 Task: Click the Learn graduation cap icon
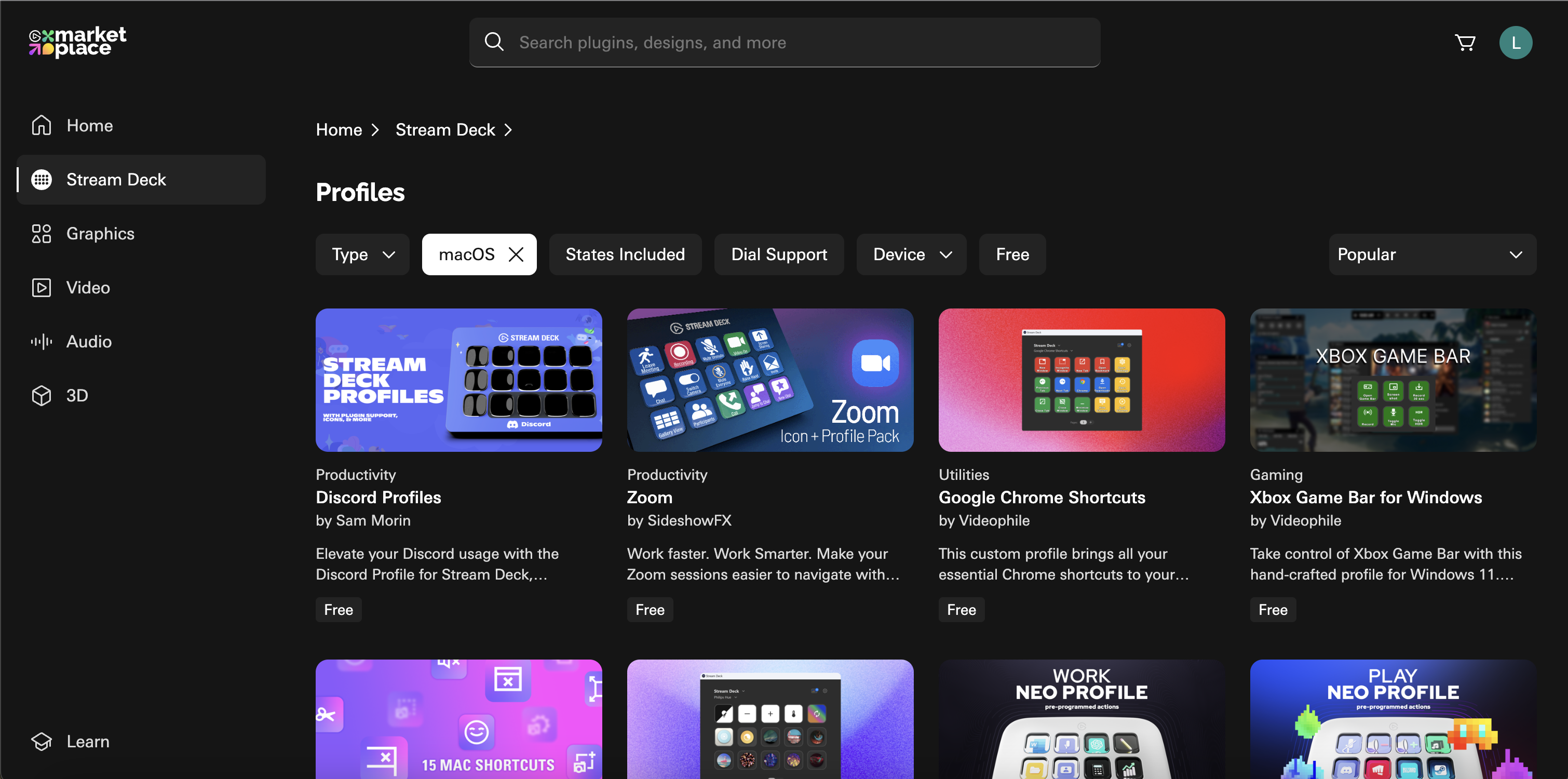point(42,741)
